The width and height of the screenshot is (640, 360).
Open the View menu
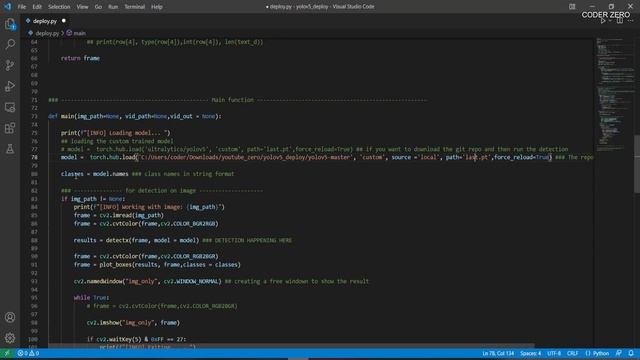coord(82,7)
